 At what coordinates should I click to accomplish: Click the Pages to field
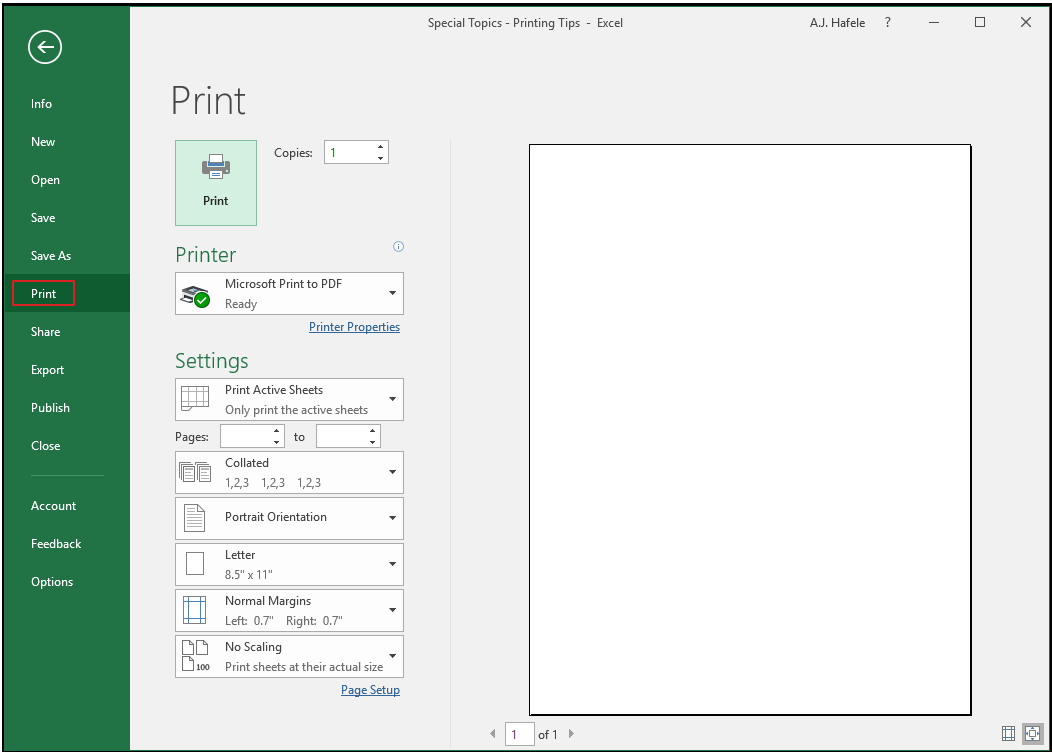pyautogui.click(x=341, y=436)
